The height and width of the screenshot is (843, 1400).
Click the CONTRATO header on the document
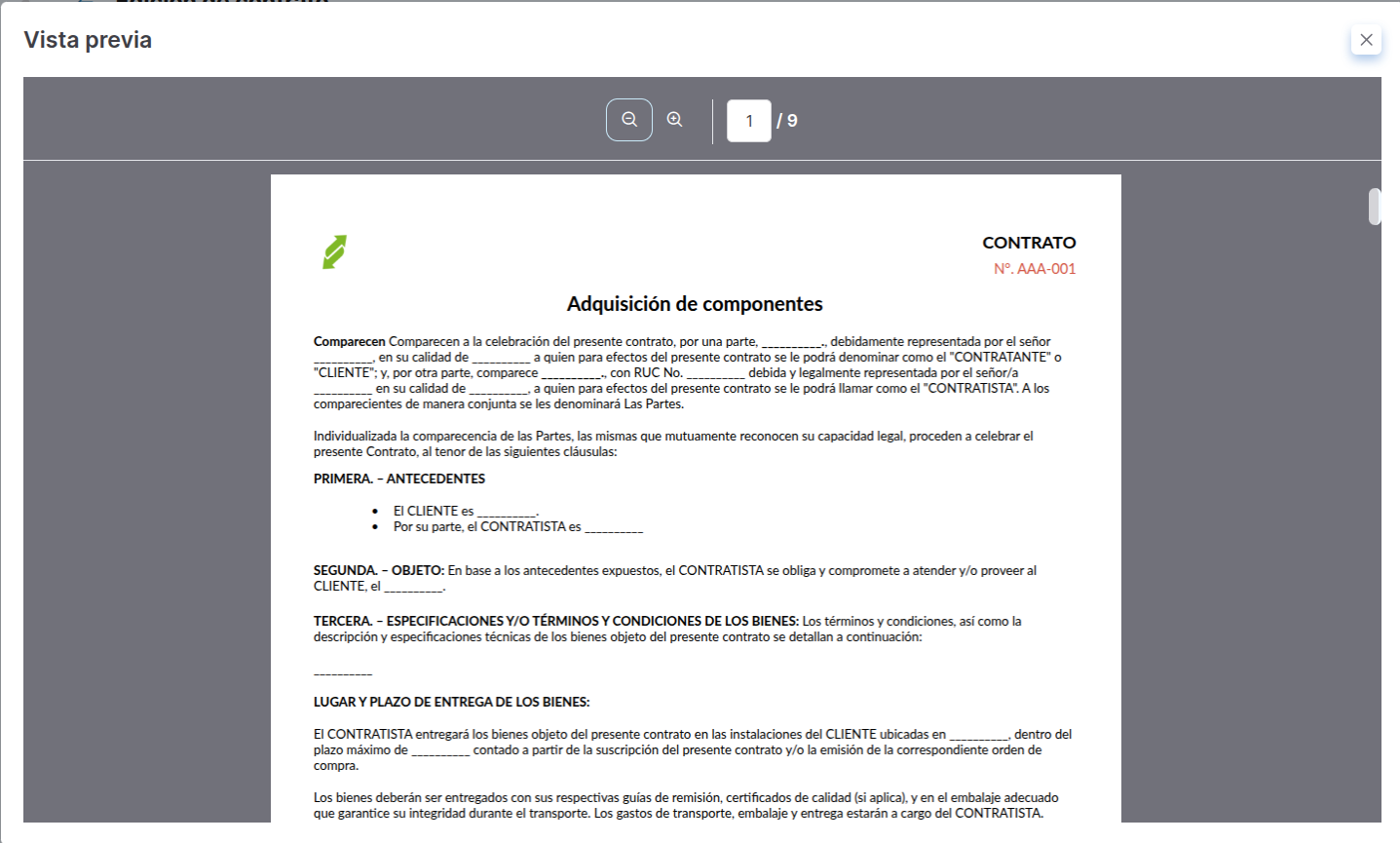[1029, 243]
